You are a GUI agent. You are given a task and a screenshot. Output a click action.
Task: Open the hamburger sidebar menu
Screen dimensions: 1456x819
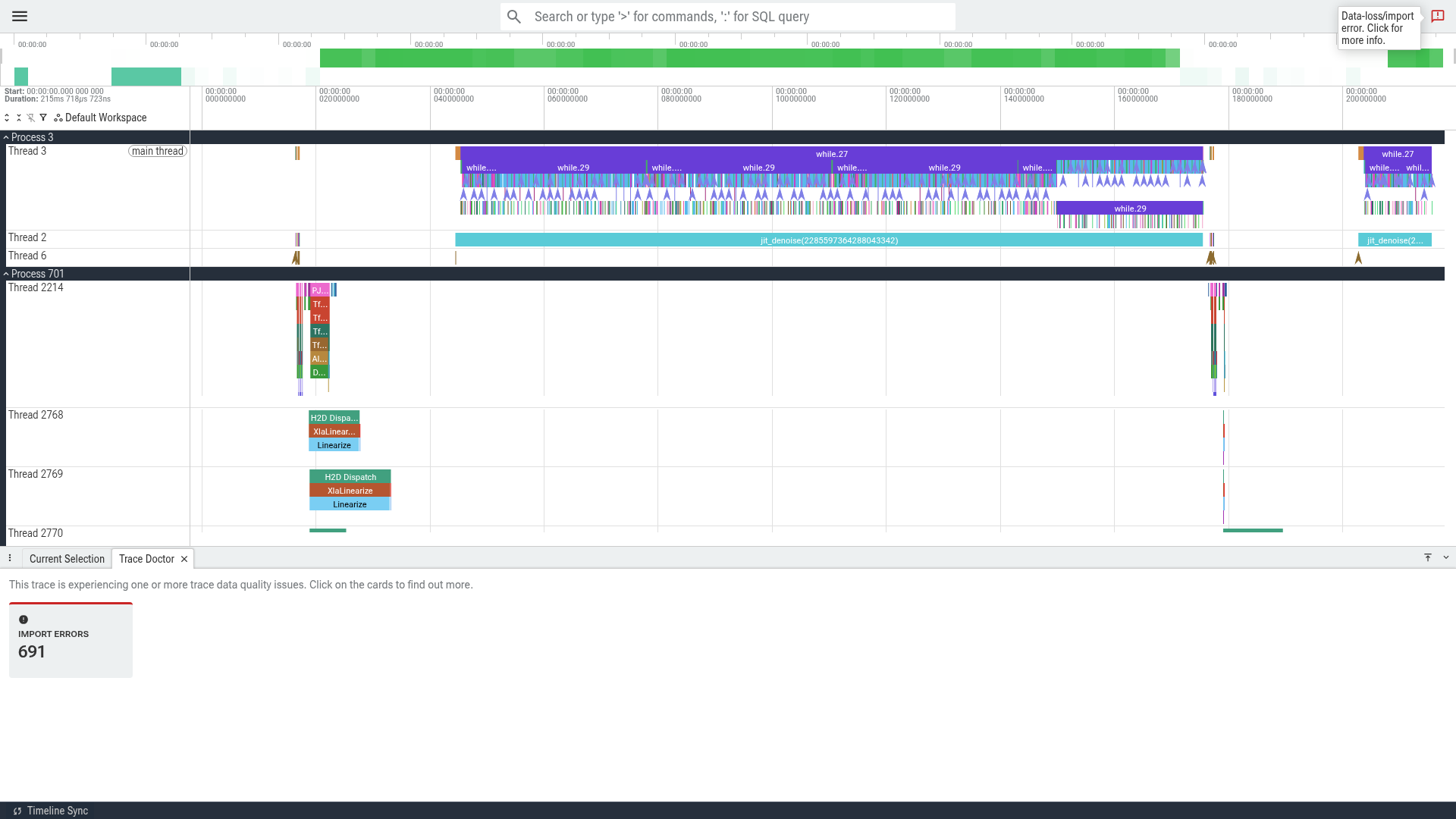click(20, 16)
